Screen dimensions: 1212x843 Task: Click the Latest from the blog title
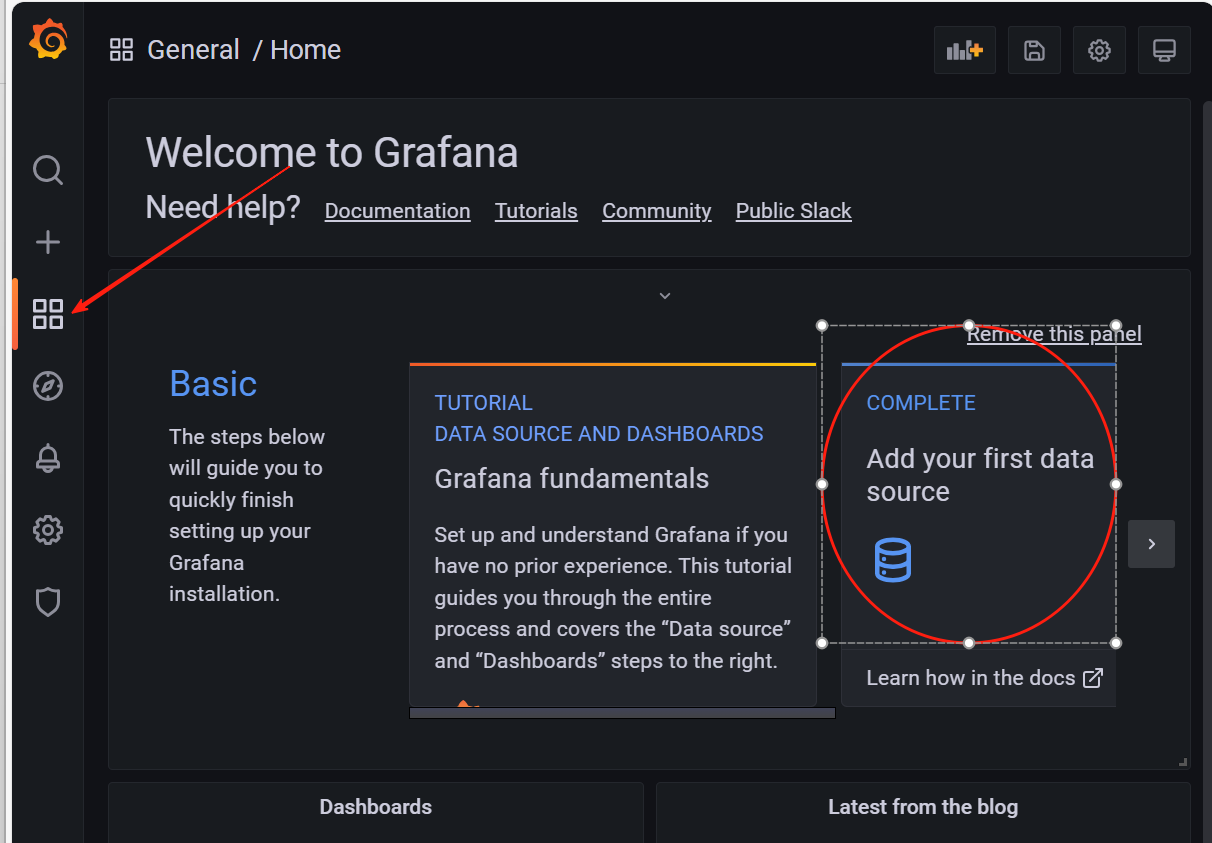pos(923,807)
